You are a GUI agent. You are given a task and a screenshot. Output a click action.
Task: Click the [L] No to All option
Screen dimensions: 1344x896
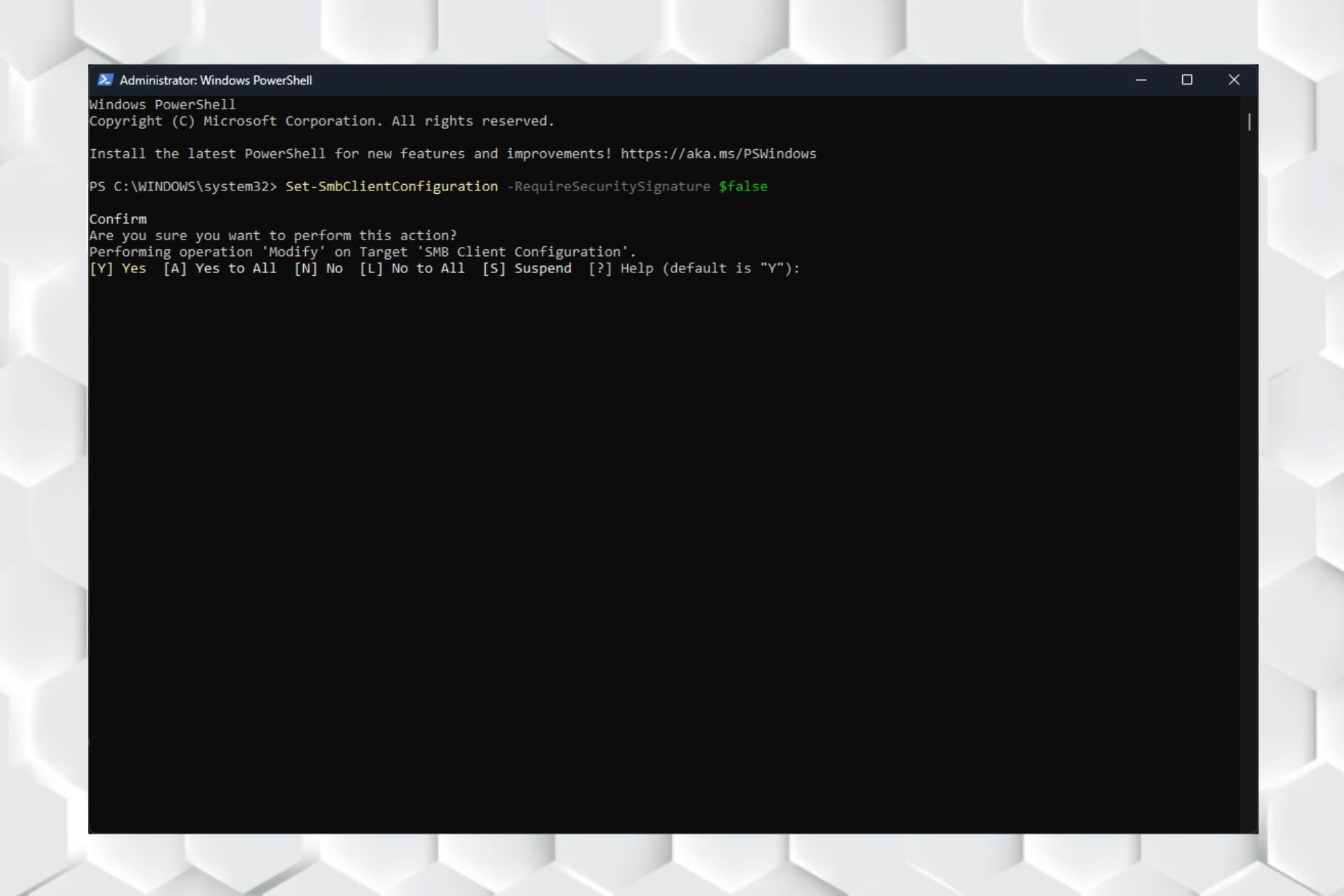pos(412,269)
